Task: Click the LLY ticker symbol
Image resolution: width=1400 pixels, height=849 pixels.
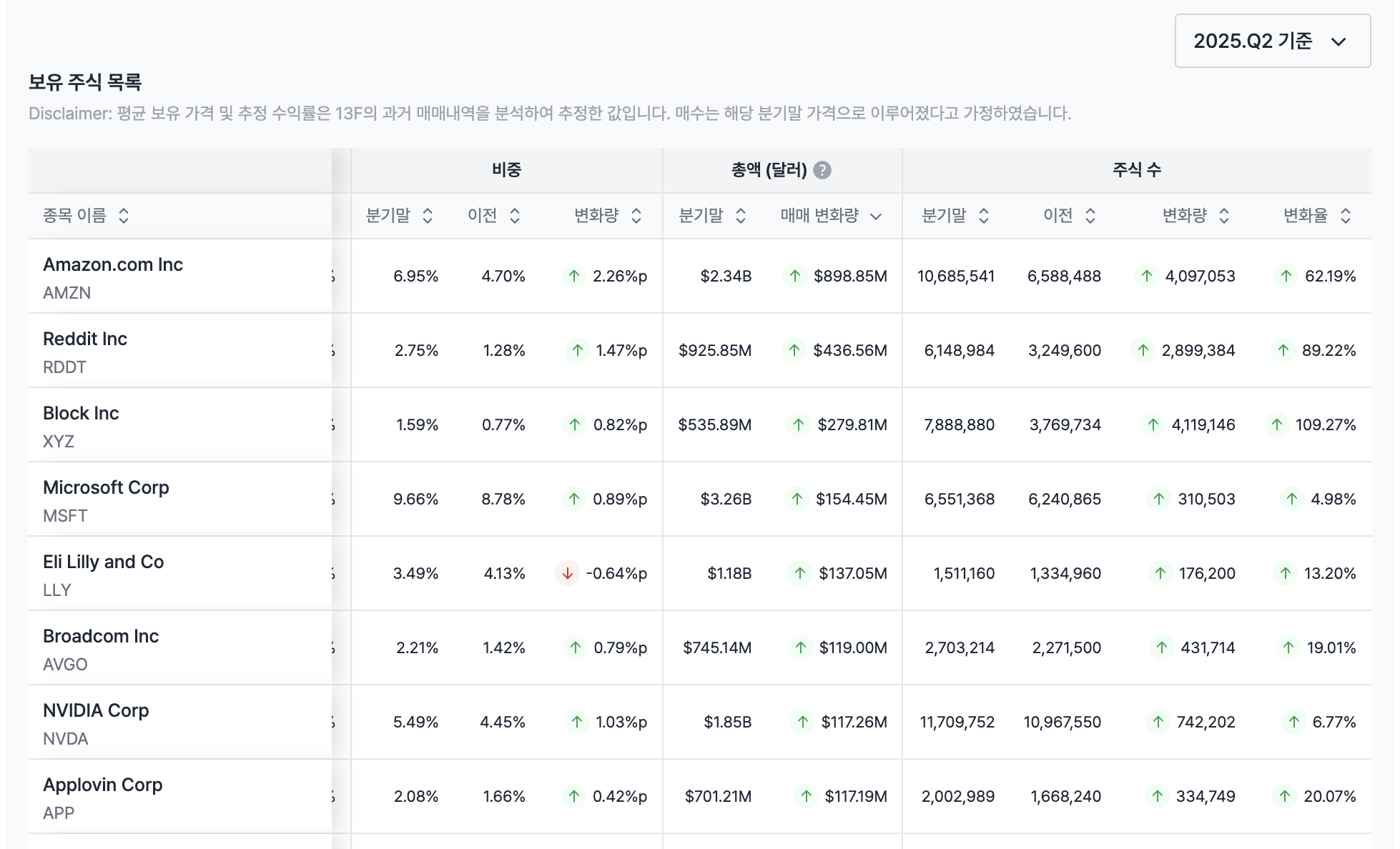Action: [x=57, y=590]
